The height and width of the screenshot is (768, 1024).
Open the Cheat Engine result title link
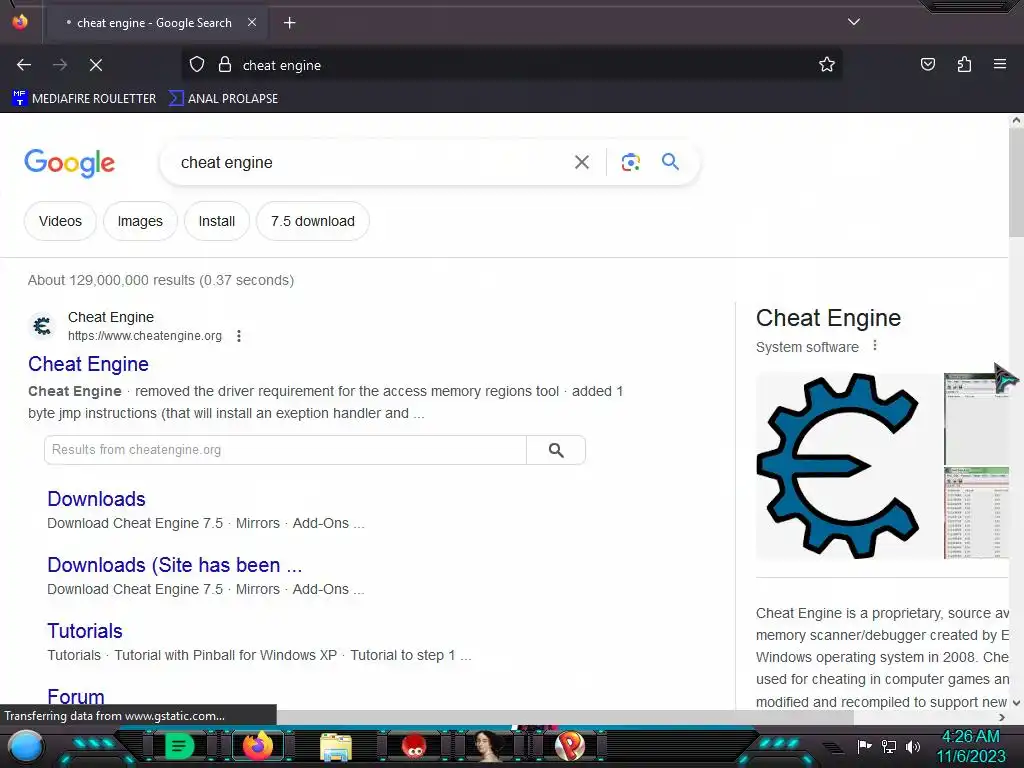pyautogui.click(x=88, y=364)
